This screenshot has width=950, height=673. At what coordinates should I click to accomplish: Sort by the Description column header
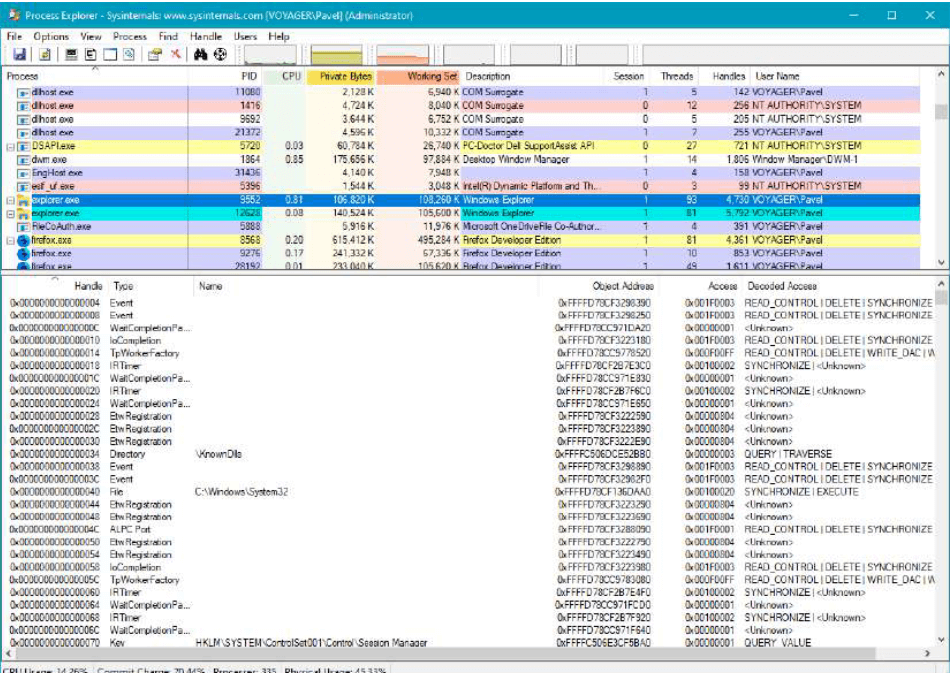click(x=533, y=76)
